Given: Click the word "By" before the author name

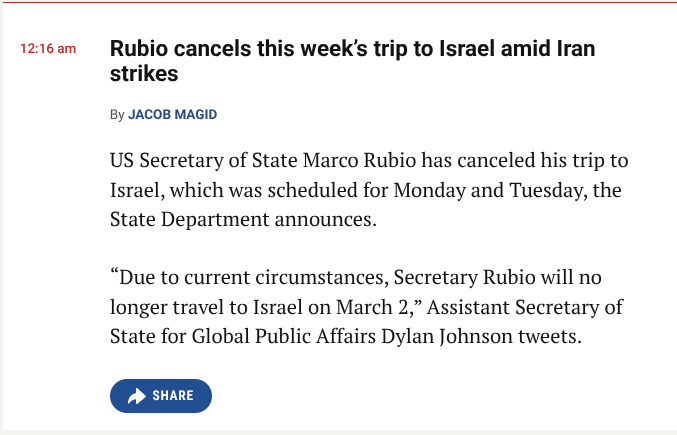Looking at the screenshot, I should pyautogui.click(x=117, y=115).
